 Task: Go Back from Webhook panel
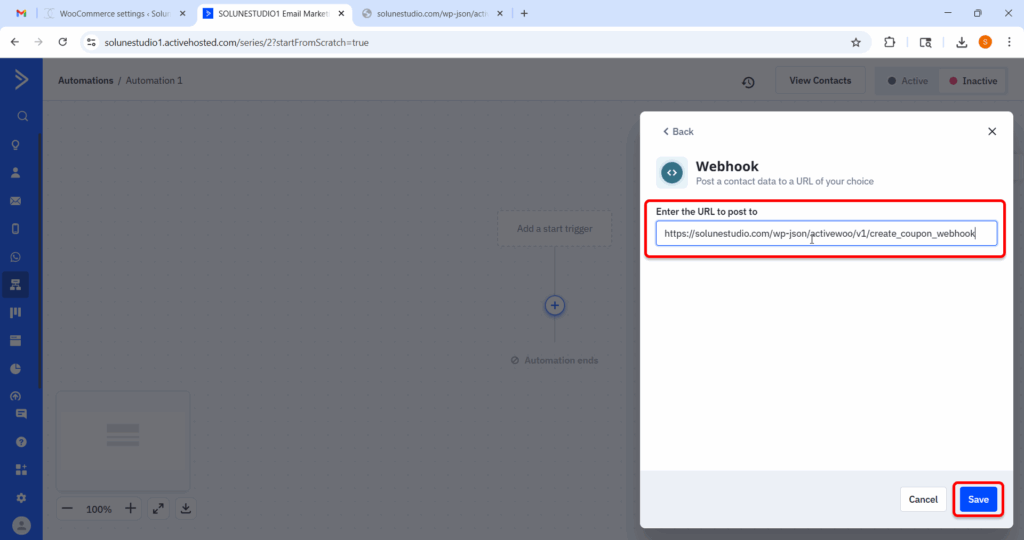(678, 131)
